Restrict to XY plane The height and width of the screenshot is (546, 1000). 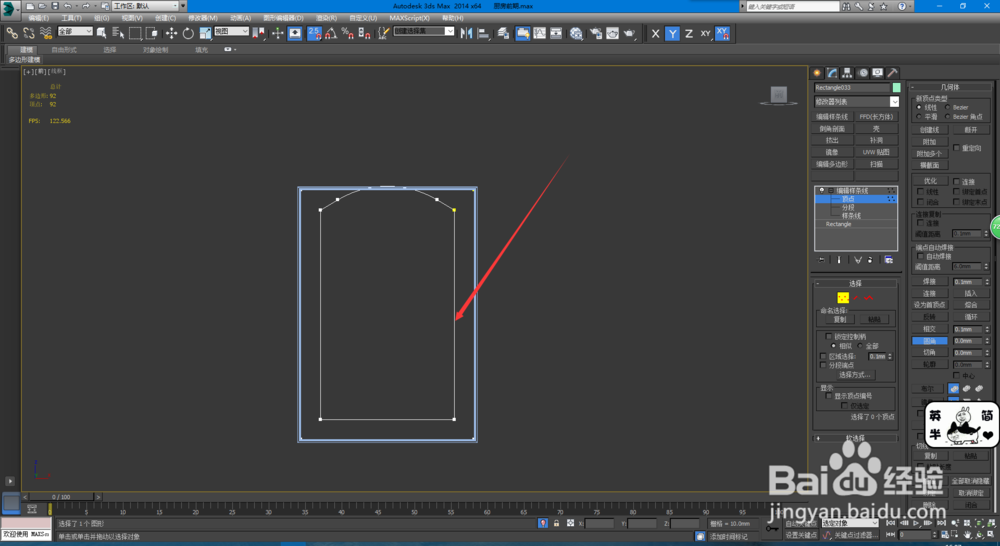[705, 34]
